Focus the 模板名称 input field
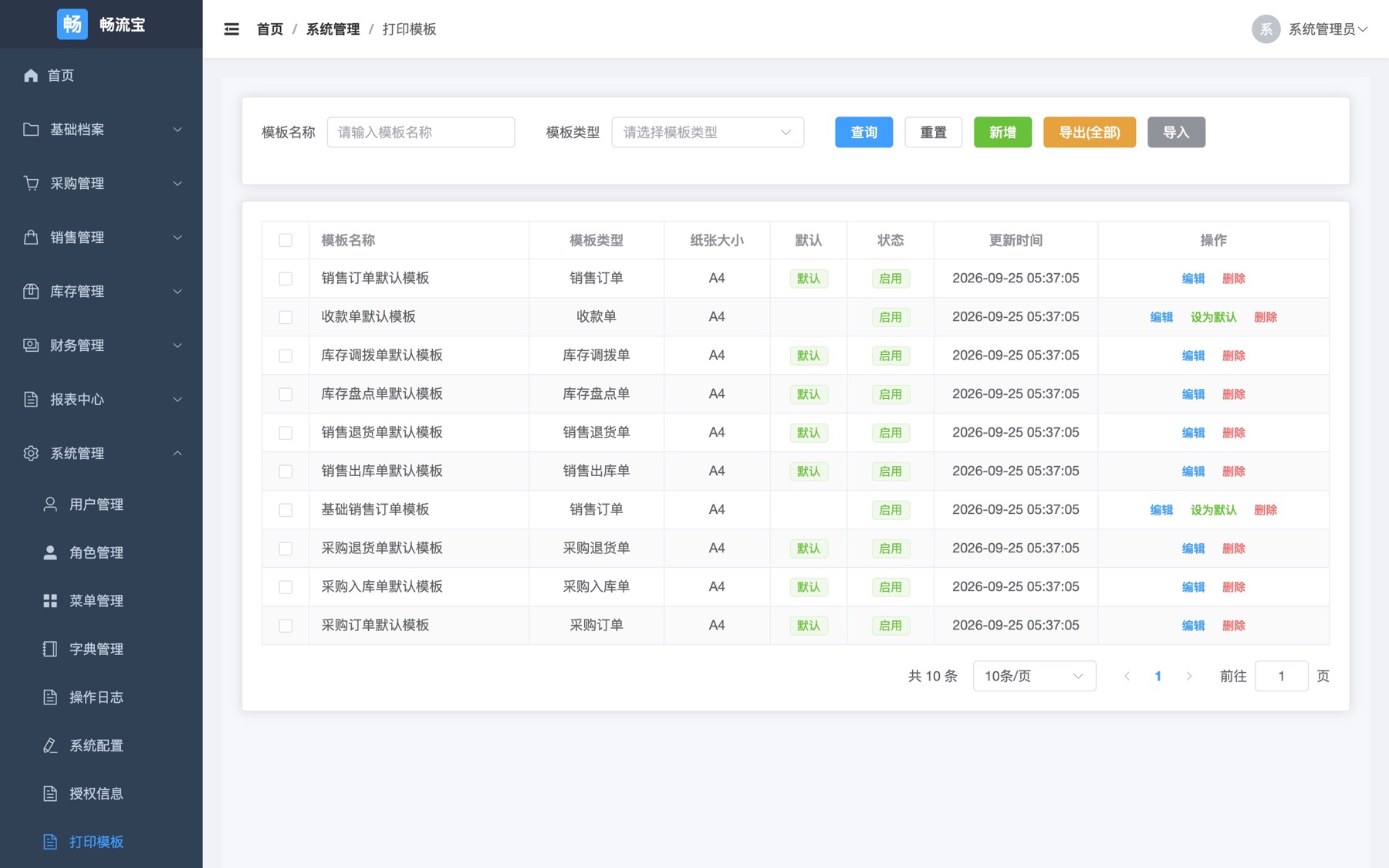Image resolution: width=1389 pixels, height=868 pixels. click(x=421, y=132)
